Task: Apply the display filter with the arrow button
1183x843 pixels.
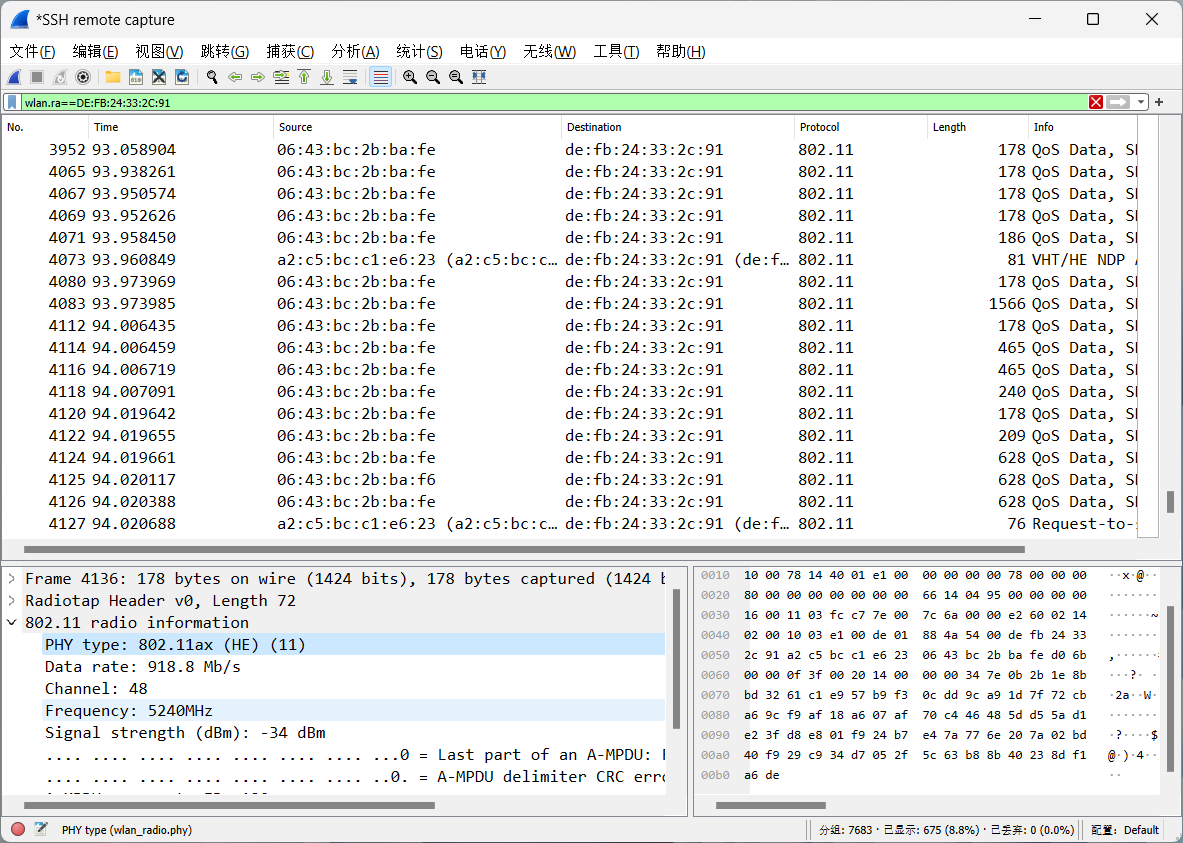Action: 1118,101
